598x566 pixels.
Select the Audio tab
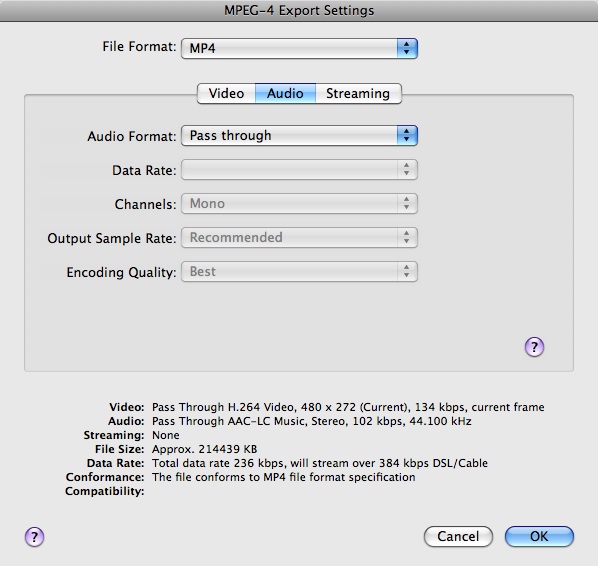pos(285,93)
